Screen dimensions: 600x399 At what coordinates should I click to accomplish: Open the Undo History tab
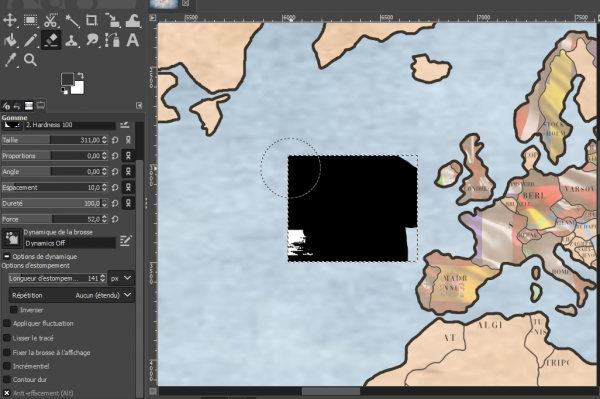coord(17,106)
